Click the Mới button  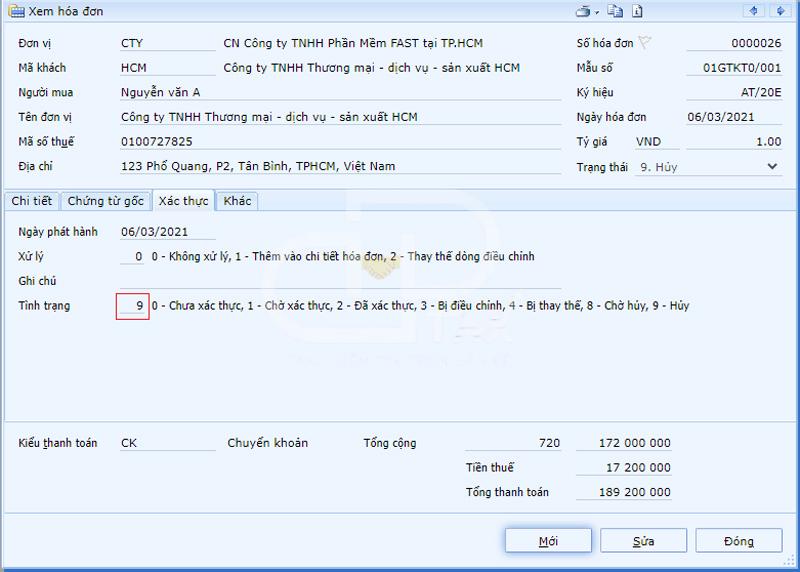point(548,541)
